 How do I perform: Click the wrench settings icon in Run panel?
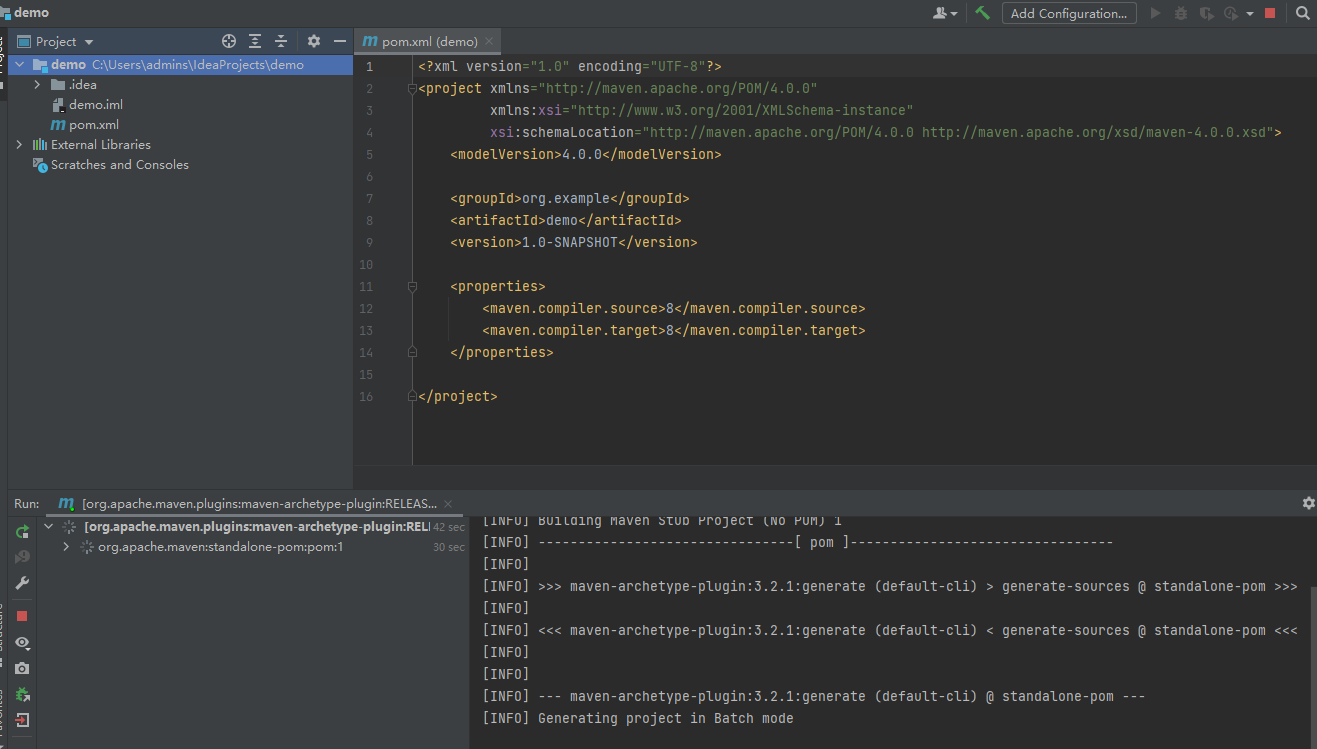tap(22, 583)
